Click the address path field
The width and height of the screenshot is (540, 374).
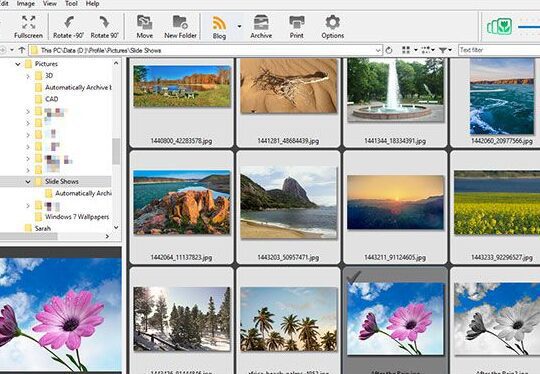pos(206,50)
